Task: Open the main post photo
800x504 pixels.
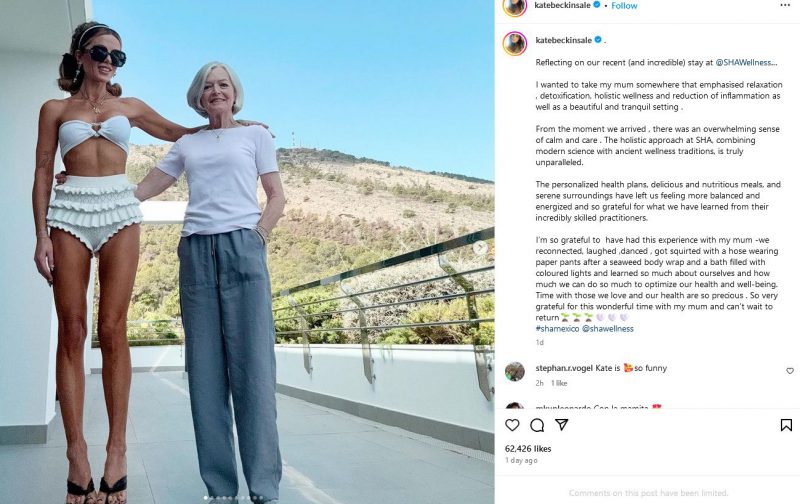Action: [247, 252]
